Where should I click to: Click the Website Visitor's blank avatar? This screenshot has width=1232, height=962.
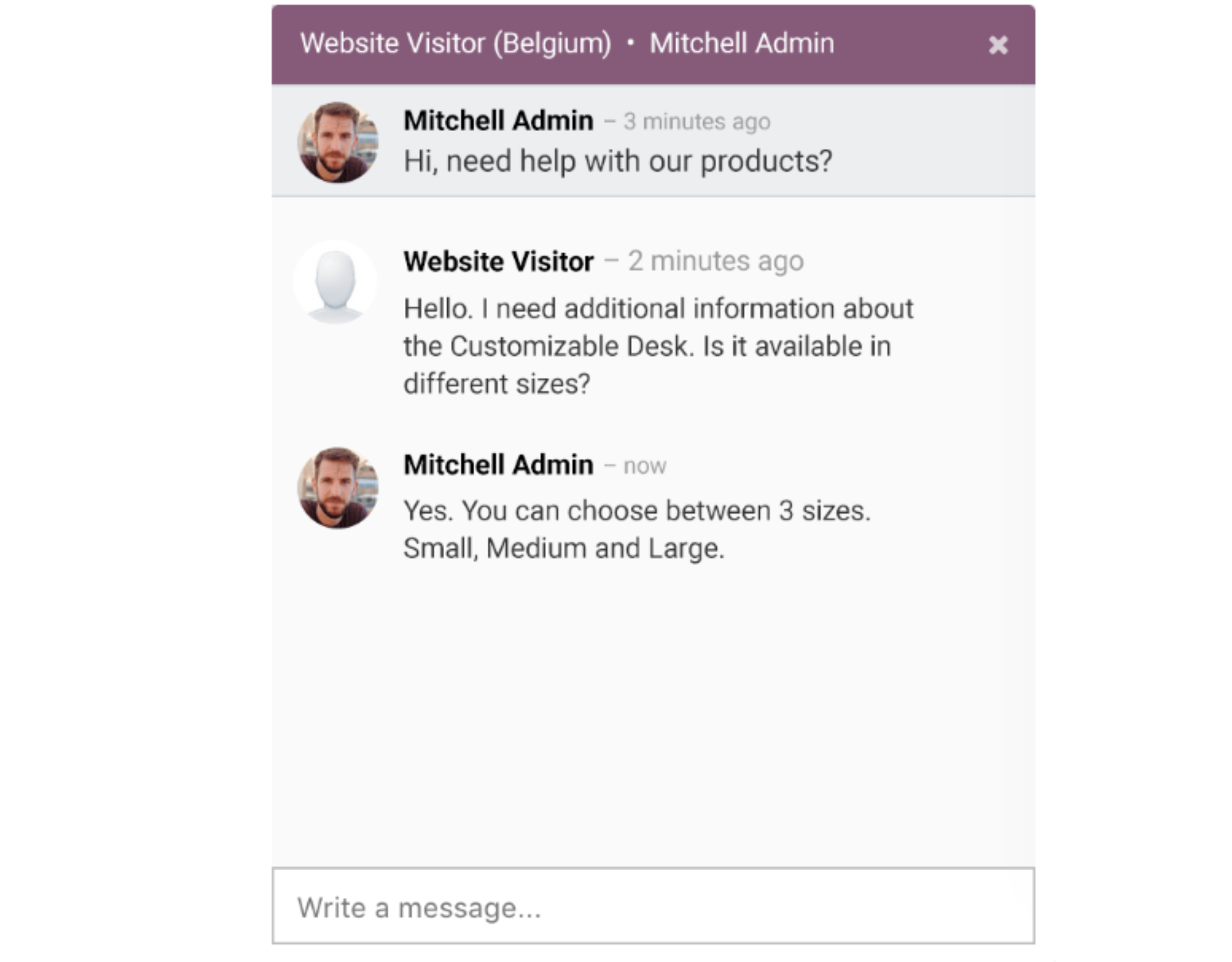[x=335, y=282]
